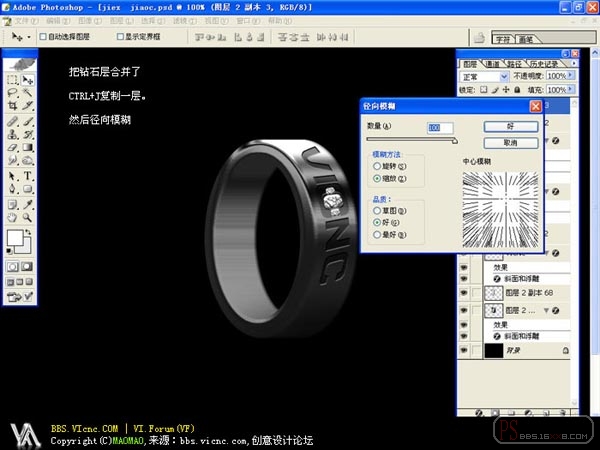Open the 画笔 tab in palette well
Viewport: 600px width, 450px height.
(x=526, y=39)
